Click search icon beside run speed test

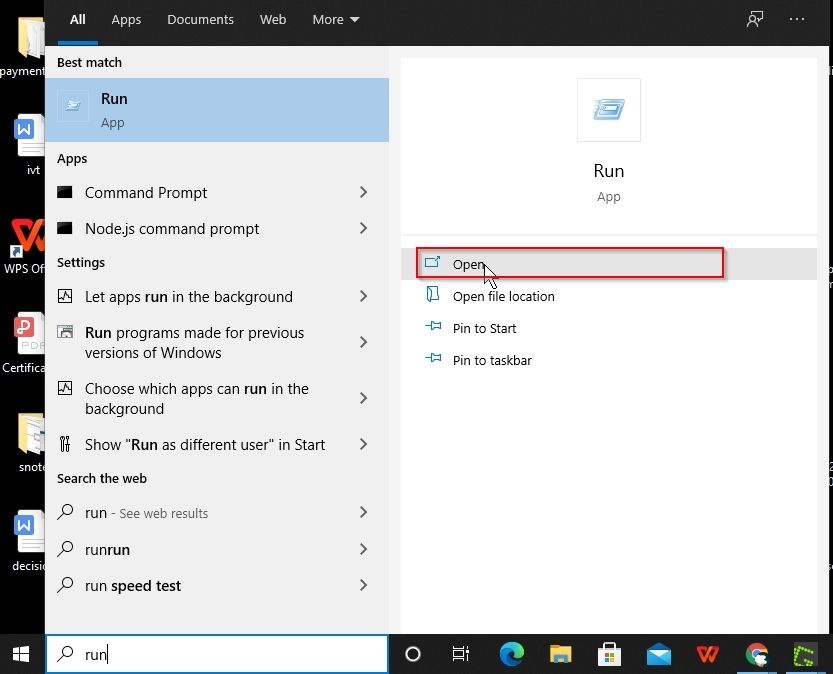[65, 585]
